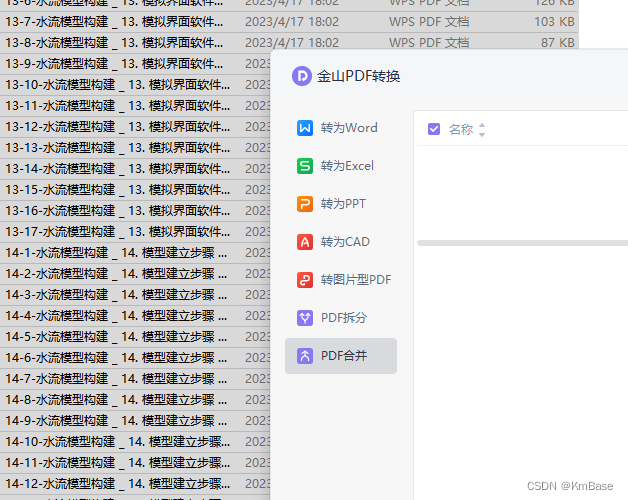Image resolution: width=628 pixels, height=500 pixels.
Task: Open the 转为Excel conversion option
Action: [341, 166]
